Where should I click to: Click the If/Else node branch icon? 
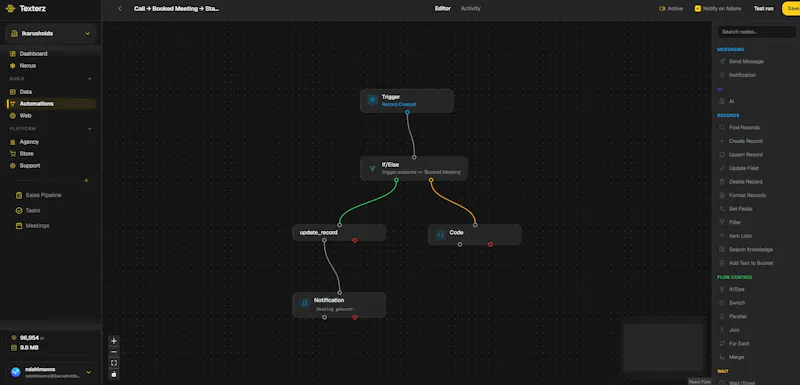point(372,168)
